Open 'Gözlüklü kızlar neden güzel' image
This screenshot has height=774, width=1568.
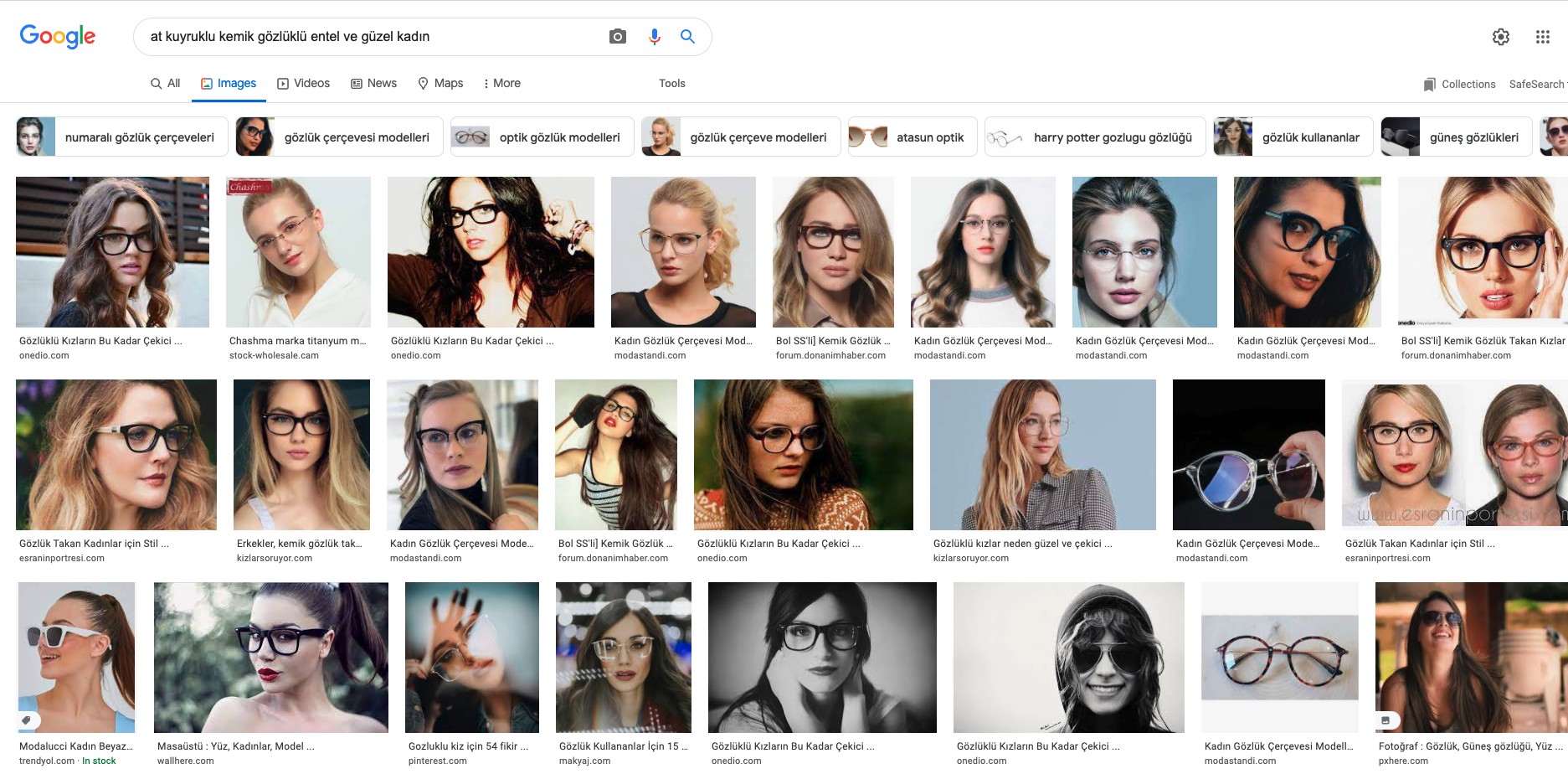tap(1043, 455)
